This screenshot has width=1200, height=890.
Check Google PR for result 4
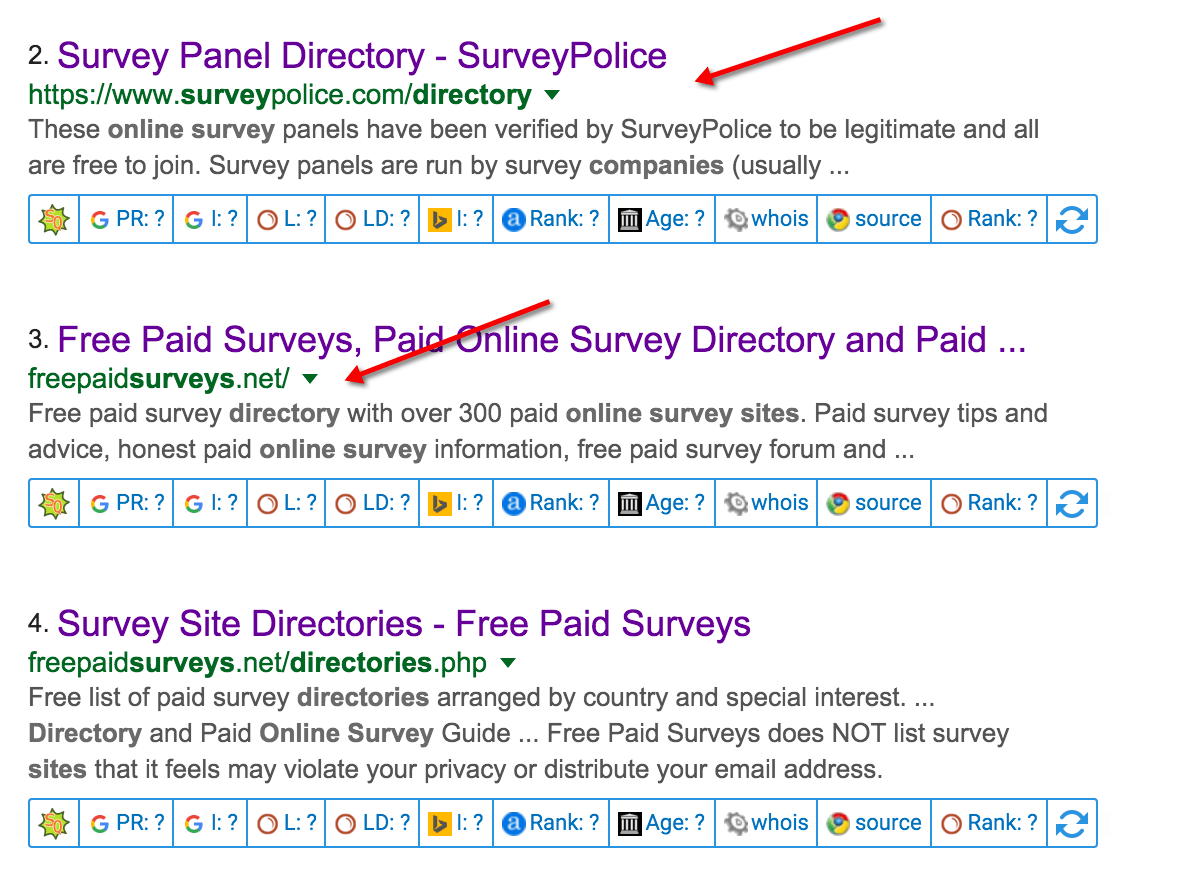click(127, 823)
